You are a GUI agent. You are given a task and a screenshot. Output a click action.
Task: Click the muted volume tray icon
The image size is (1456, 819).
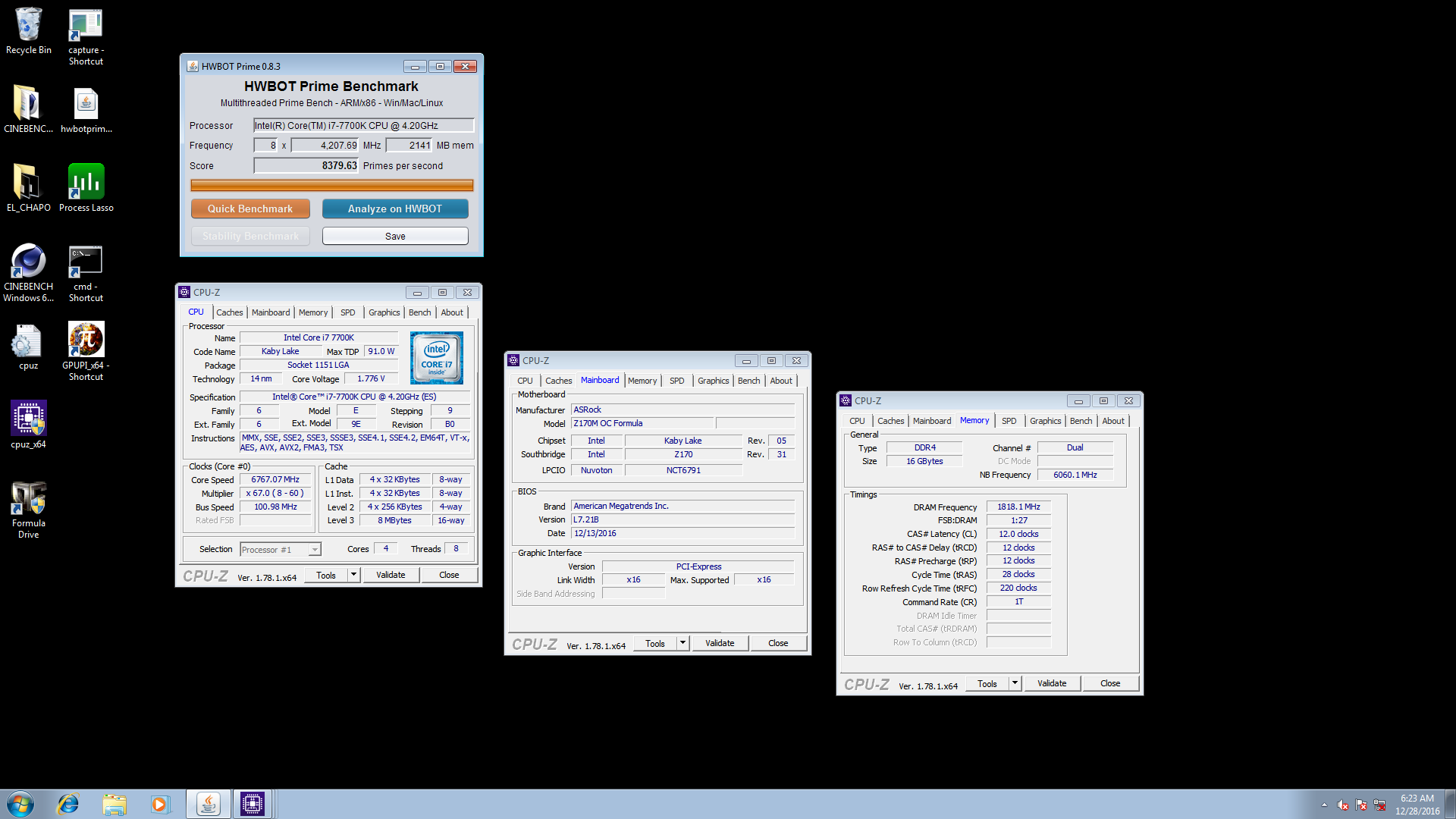point(1343,805)
